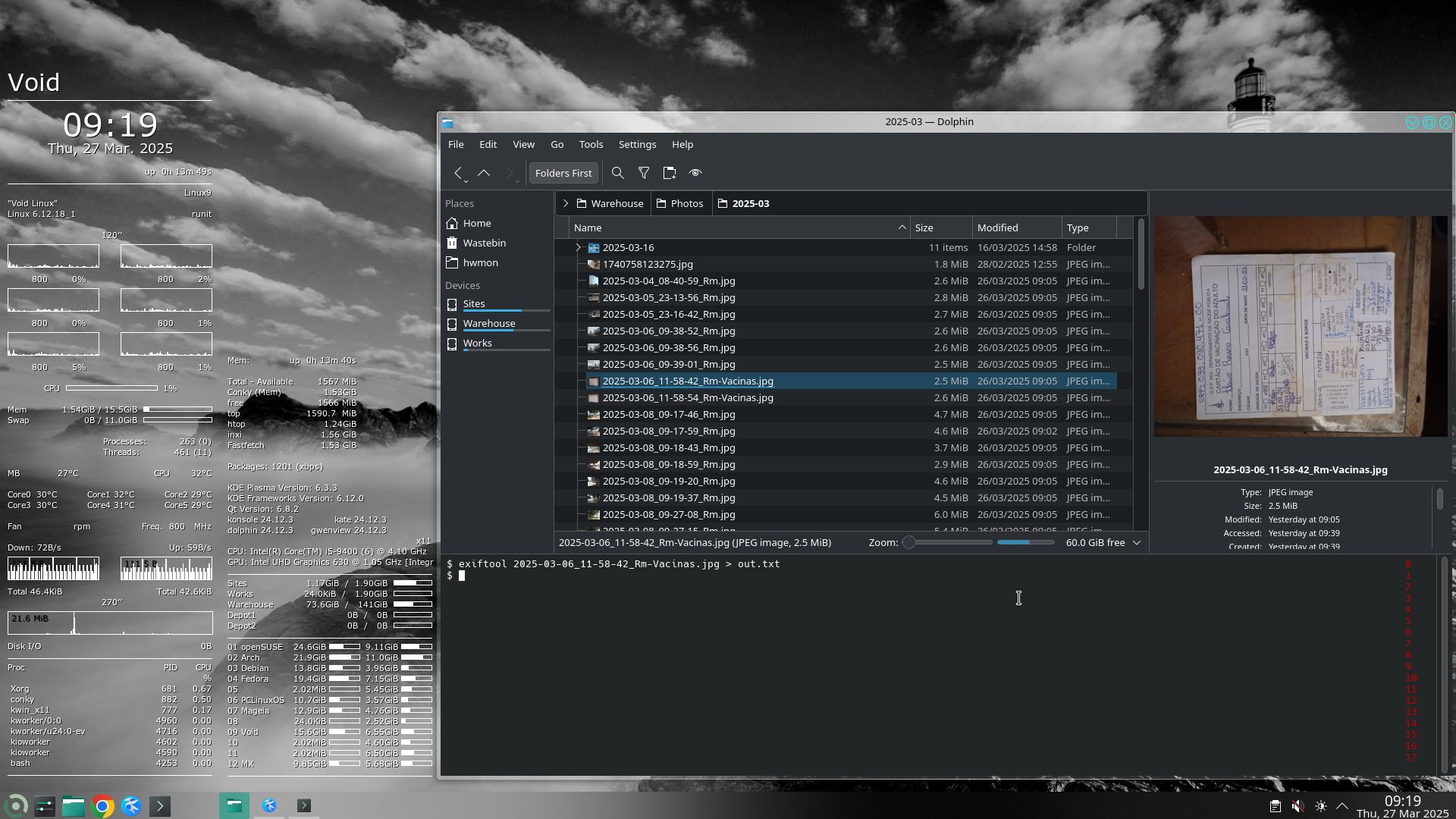
Task: Open Wastebin in Places panel
Action: pos(484,243)
